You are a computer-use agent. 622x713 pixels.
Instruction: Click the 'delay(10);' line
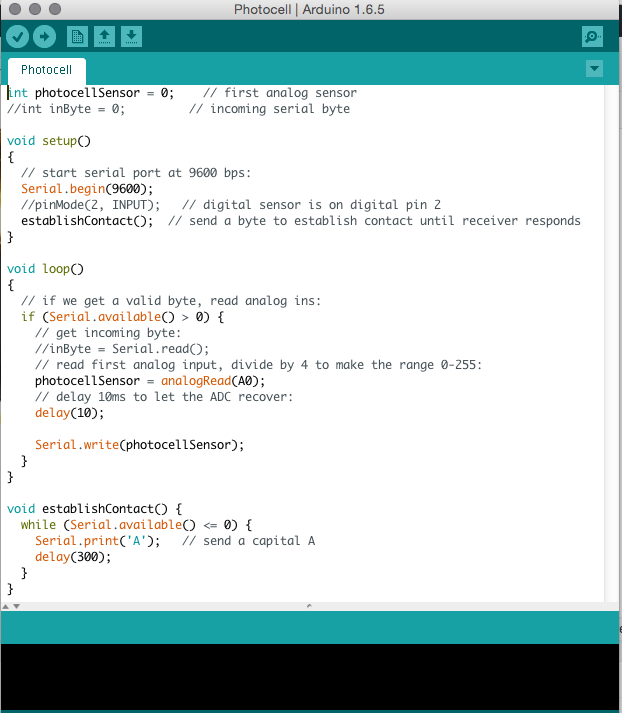click(x=70, y=413)
